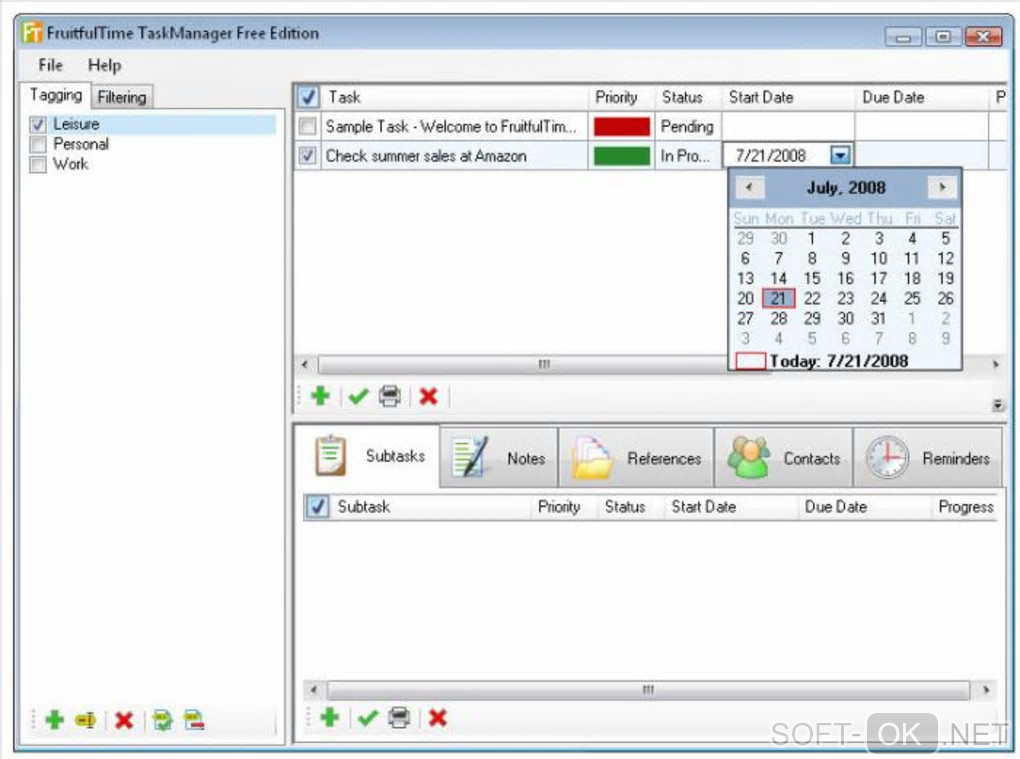Viewport: 1020px width, 759px height.
Task: Click the Start Date column header in task list
Action: tap(788, 98)
